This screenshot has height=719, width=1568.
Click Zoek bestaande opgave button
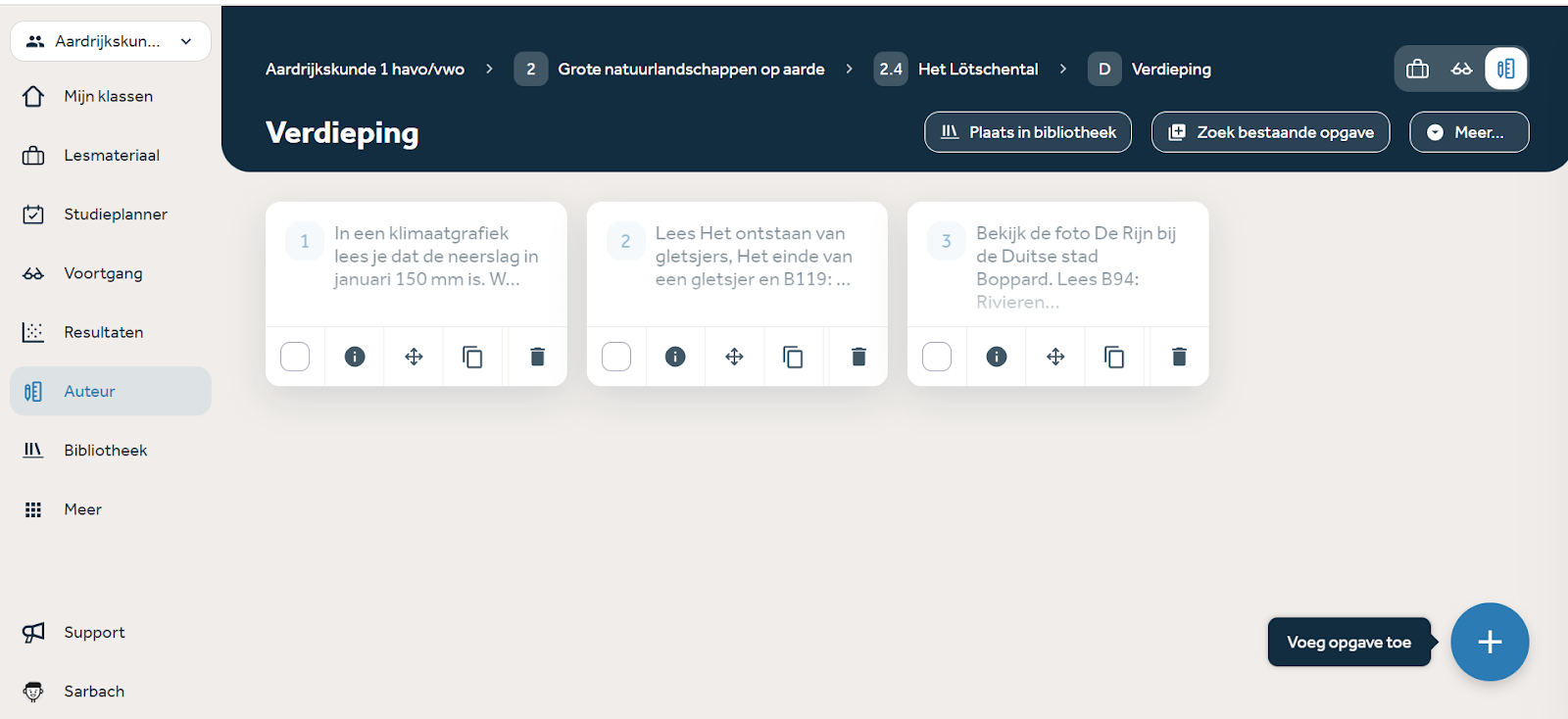click(x=1271, y=132)
